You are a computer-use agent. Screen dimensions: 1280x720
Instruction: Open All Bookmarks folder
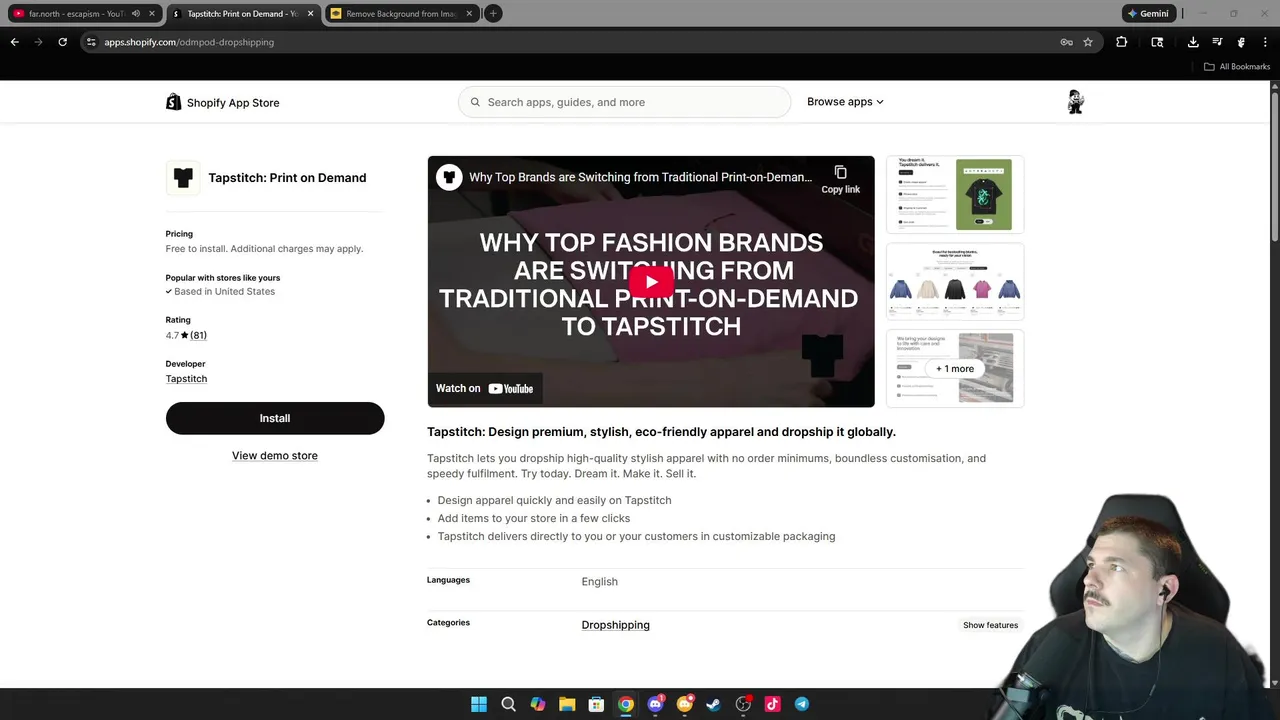1237,67
